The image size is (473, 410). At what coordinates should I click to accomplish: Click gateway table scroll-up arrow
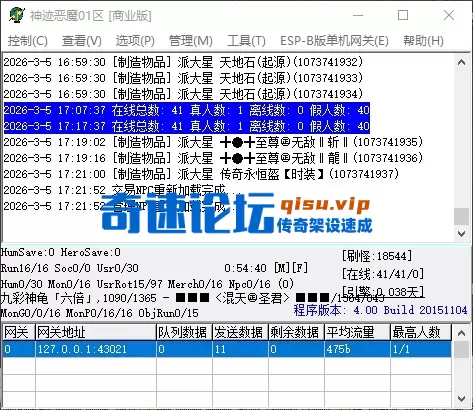click(x=462, y=333)
